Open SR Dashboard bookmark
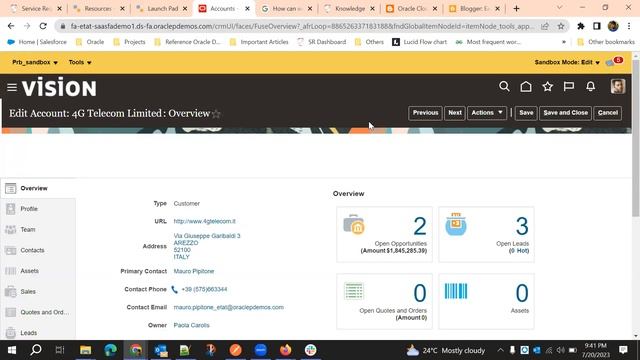 322,42
